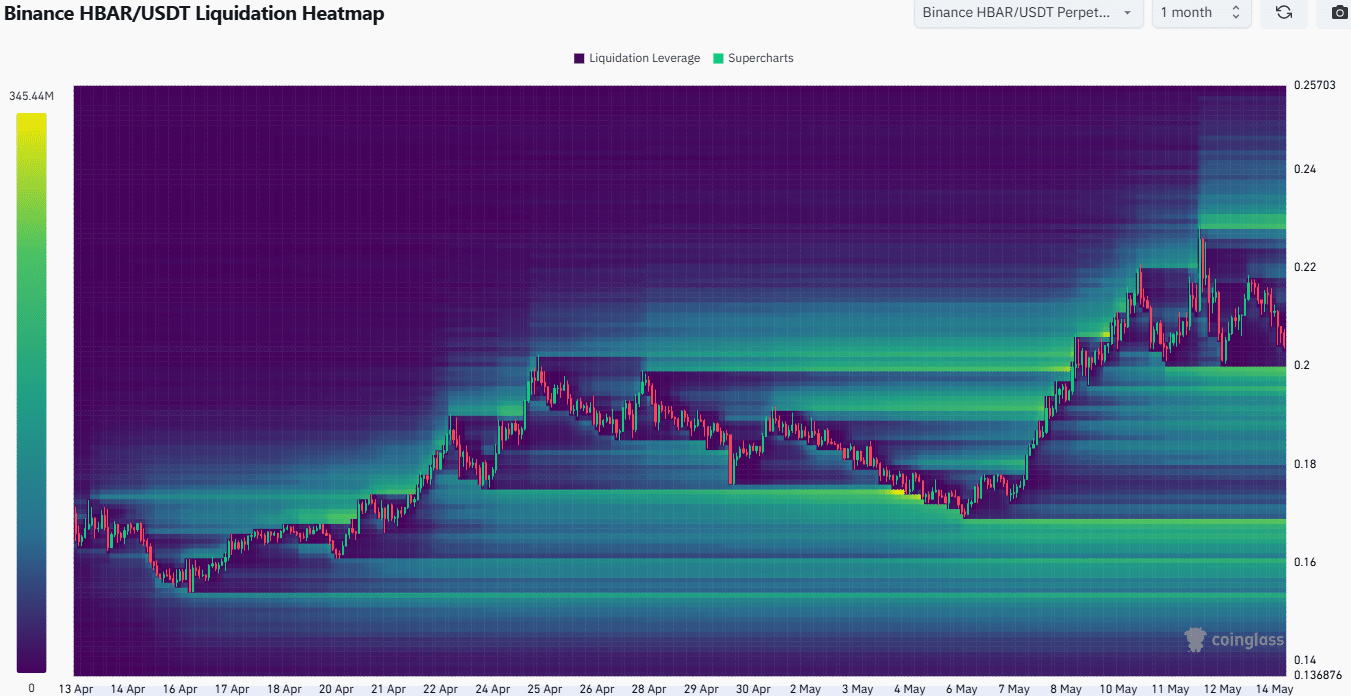The height and width of the screenshot is (696, 1351).
Task: Click the 25 Apr date label
Action: tap(544, 689)
